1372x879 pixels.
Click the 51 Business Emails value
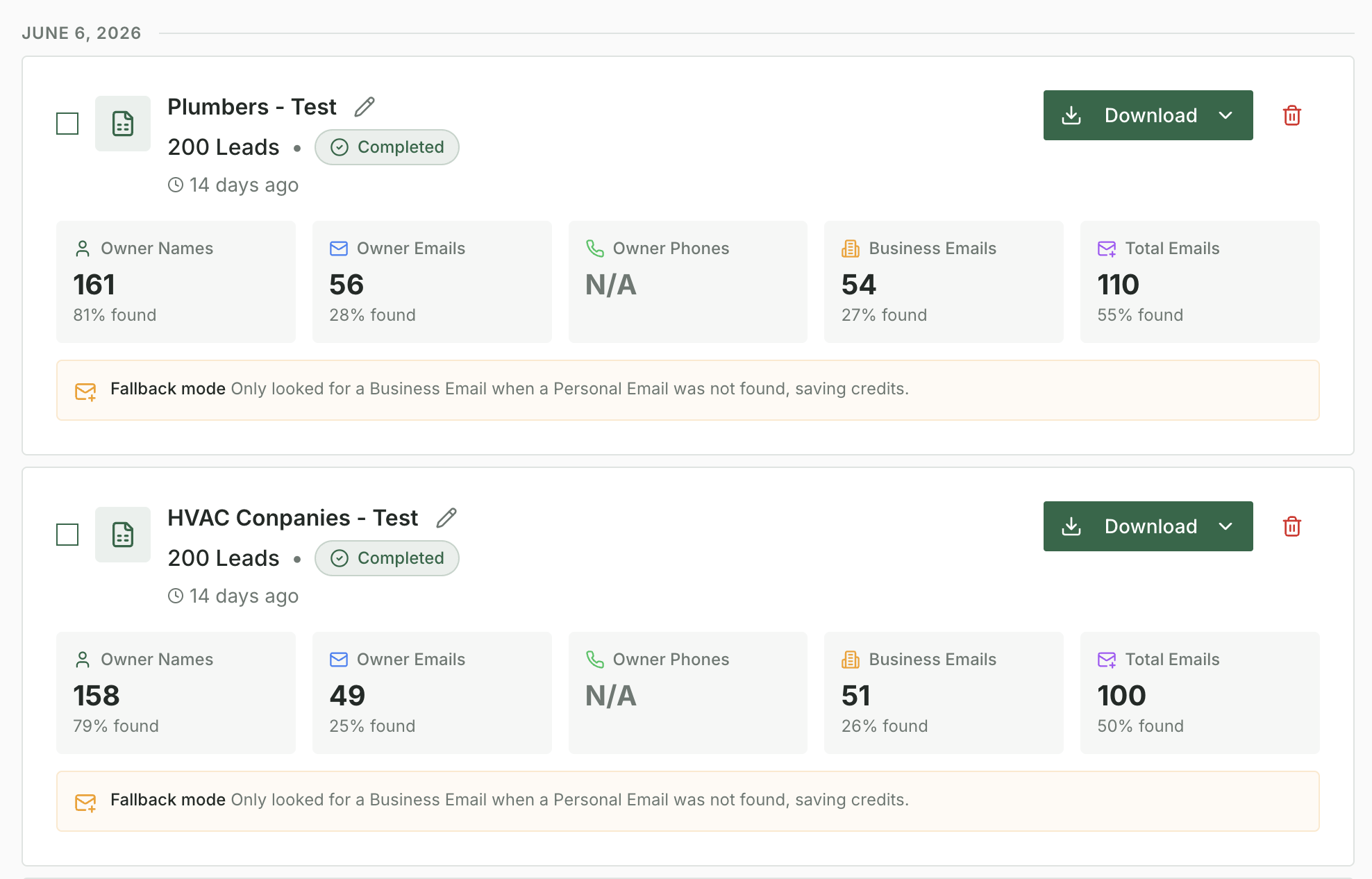click(856, 696)
